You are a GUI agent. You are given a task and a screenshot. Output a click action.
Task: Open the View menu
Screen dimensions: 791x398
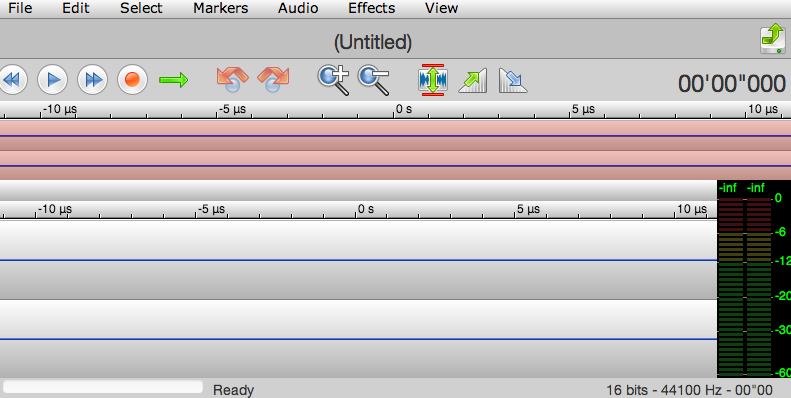pos(441,8)
